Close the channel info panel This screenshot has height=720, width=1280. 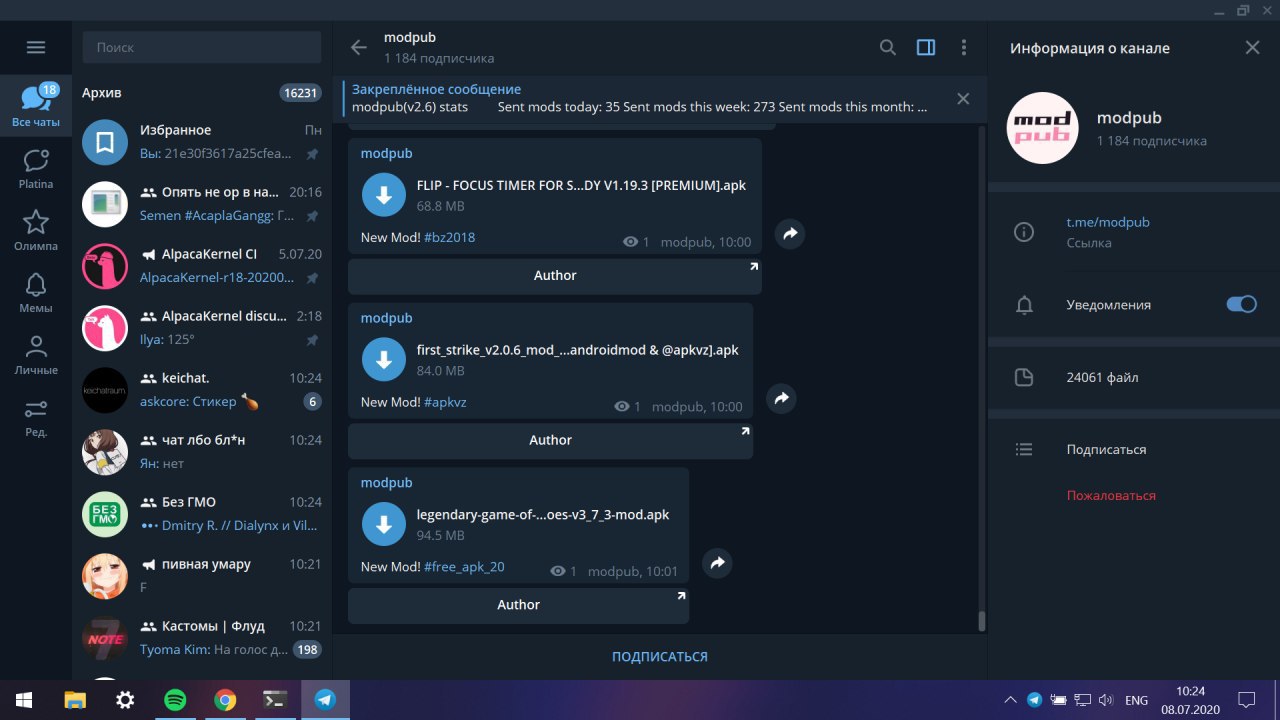[x=1252, y=47]
